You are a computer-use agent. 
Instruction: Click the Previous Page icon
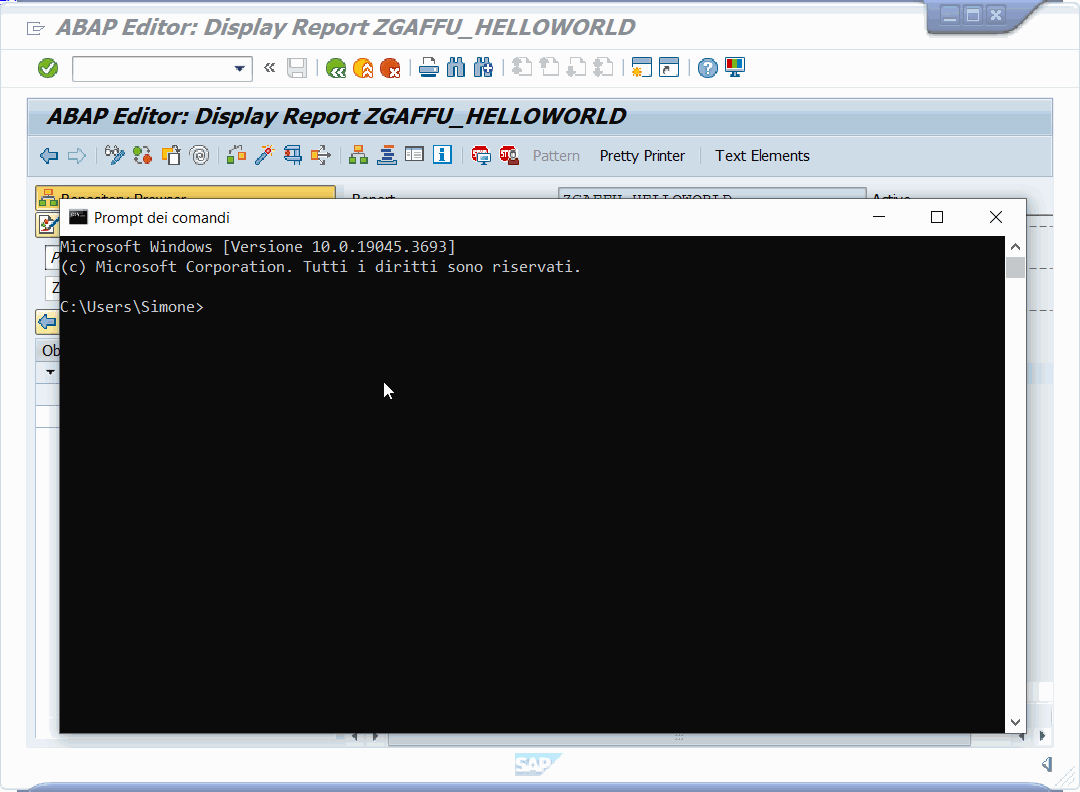pos(550,67)
